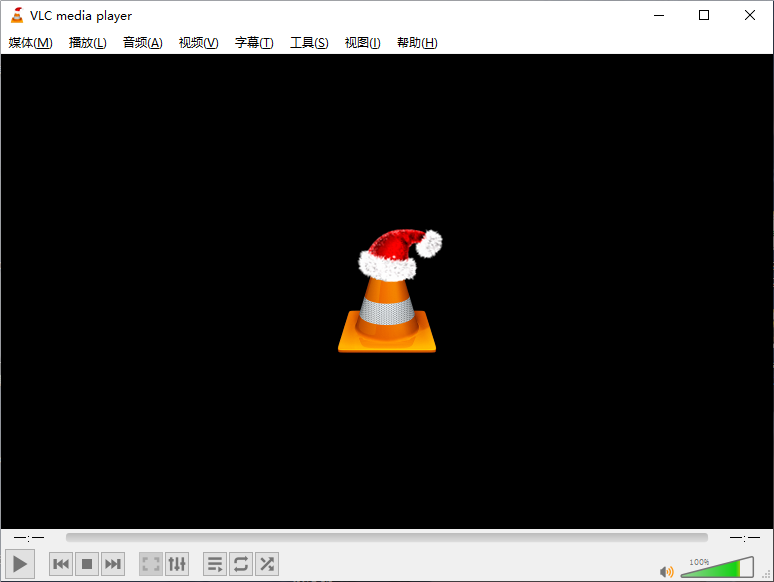Image resolution: width=774 pixels, height=582 pixels.
Task: Close the VLC media player window
Action: click(750, 15)
